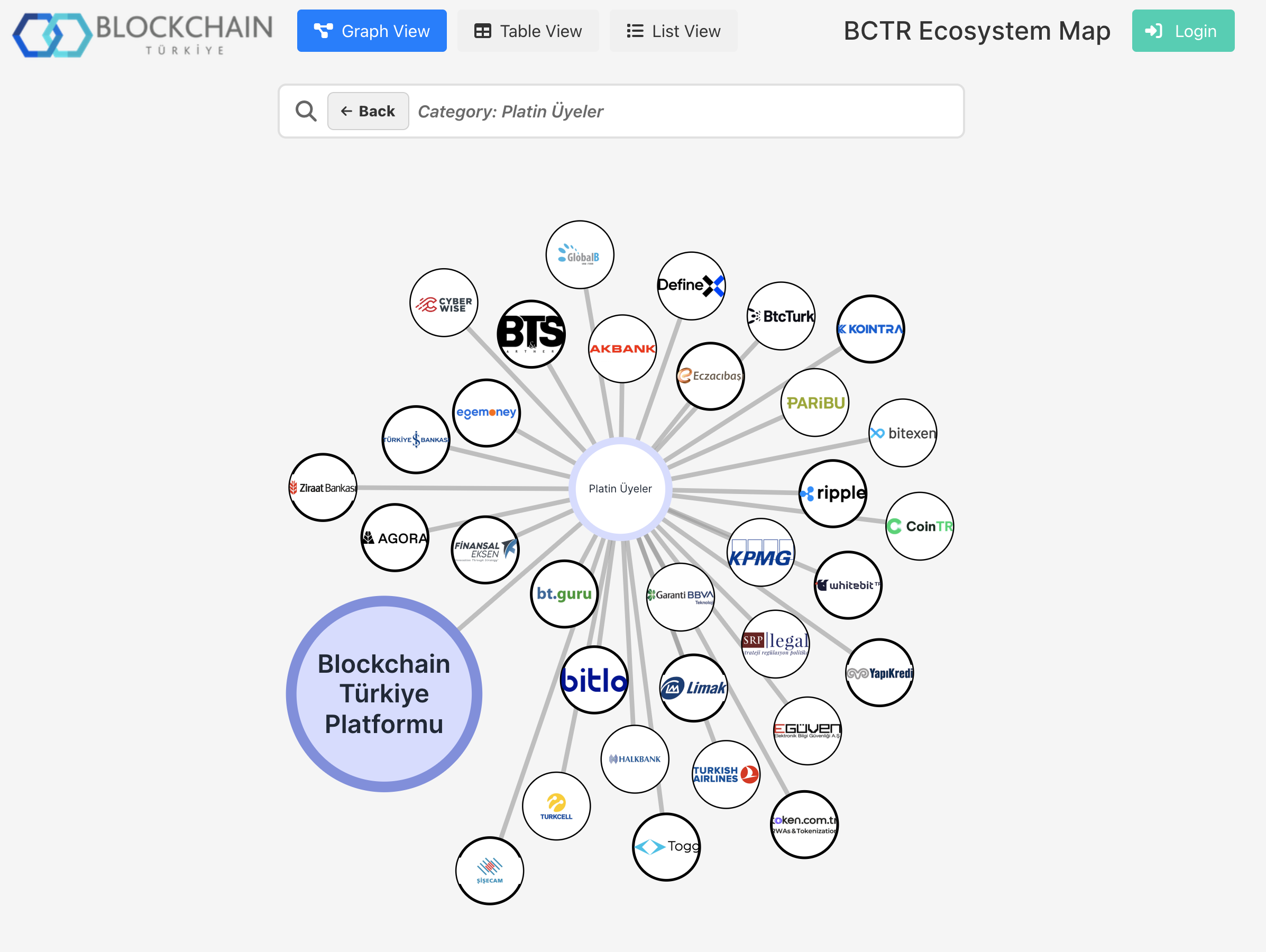Image resolution: width=1266 pixels, height=952 pixels.
Task: Keep Graph View selected
Action: point(371,31)
